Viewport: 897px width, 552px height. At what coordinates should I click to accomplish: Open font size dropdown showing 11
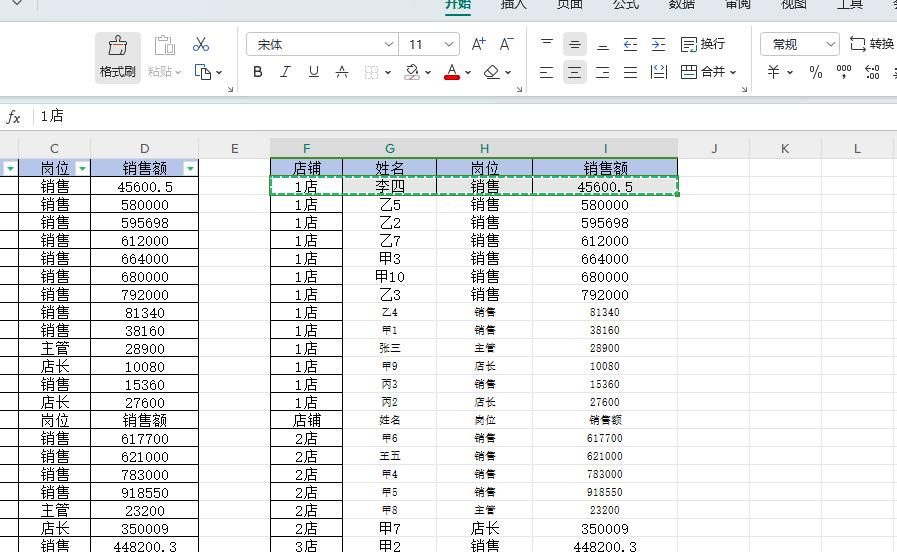(429, 44)
